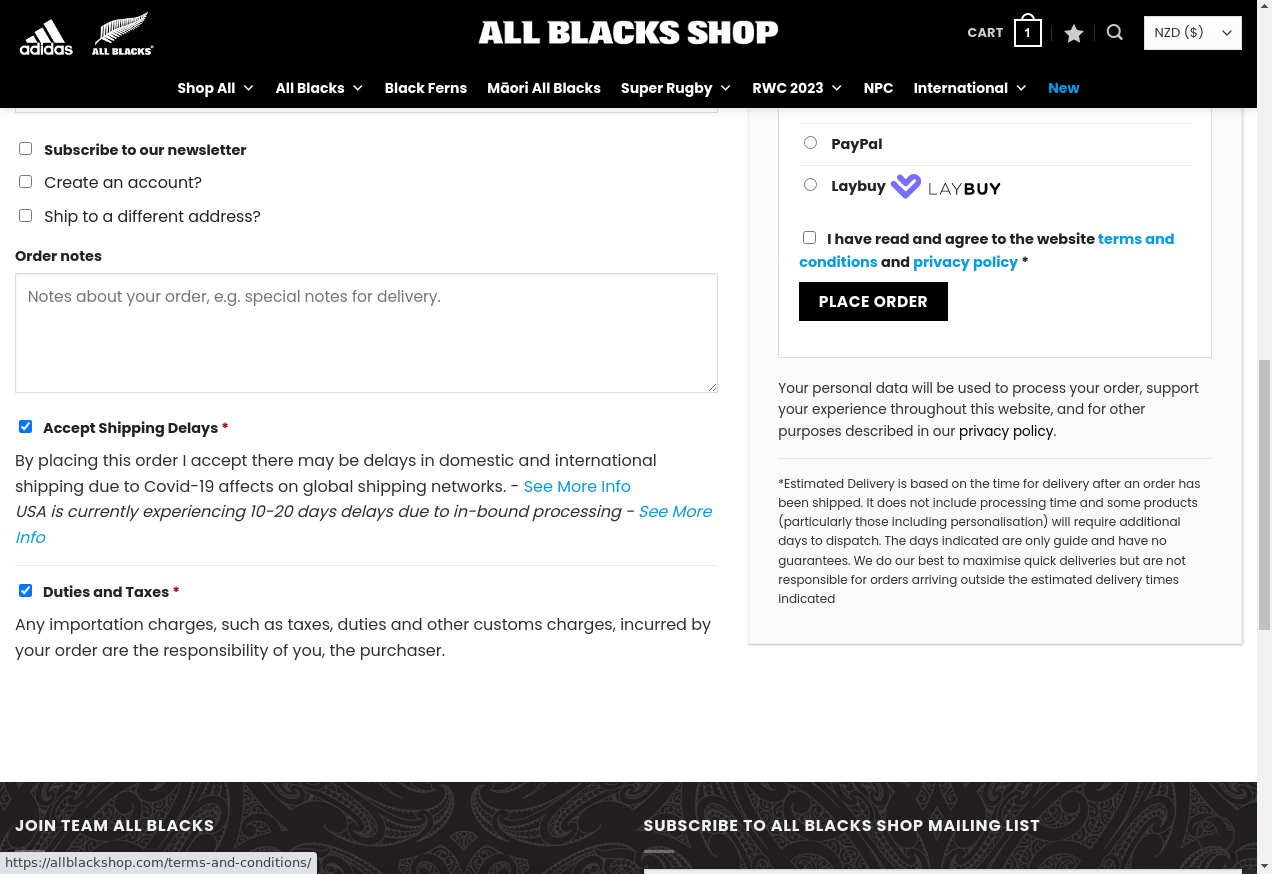1272x874 pixels.
Task: Click the PLACE ORDER button
Action: click(873, 301)
